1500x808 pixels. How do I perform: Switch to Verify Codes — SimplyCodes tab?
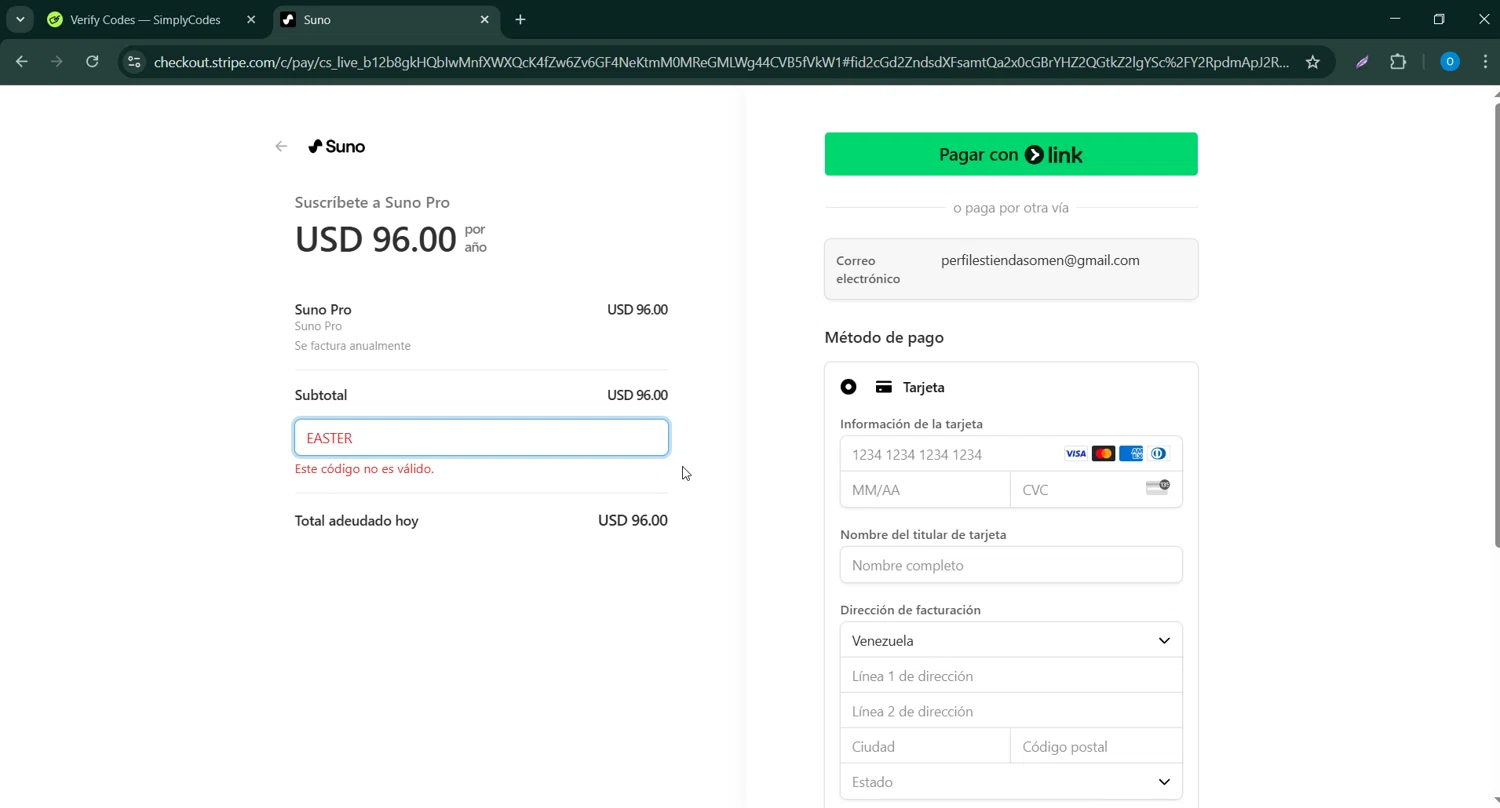point(145,20)
